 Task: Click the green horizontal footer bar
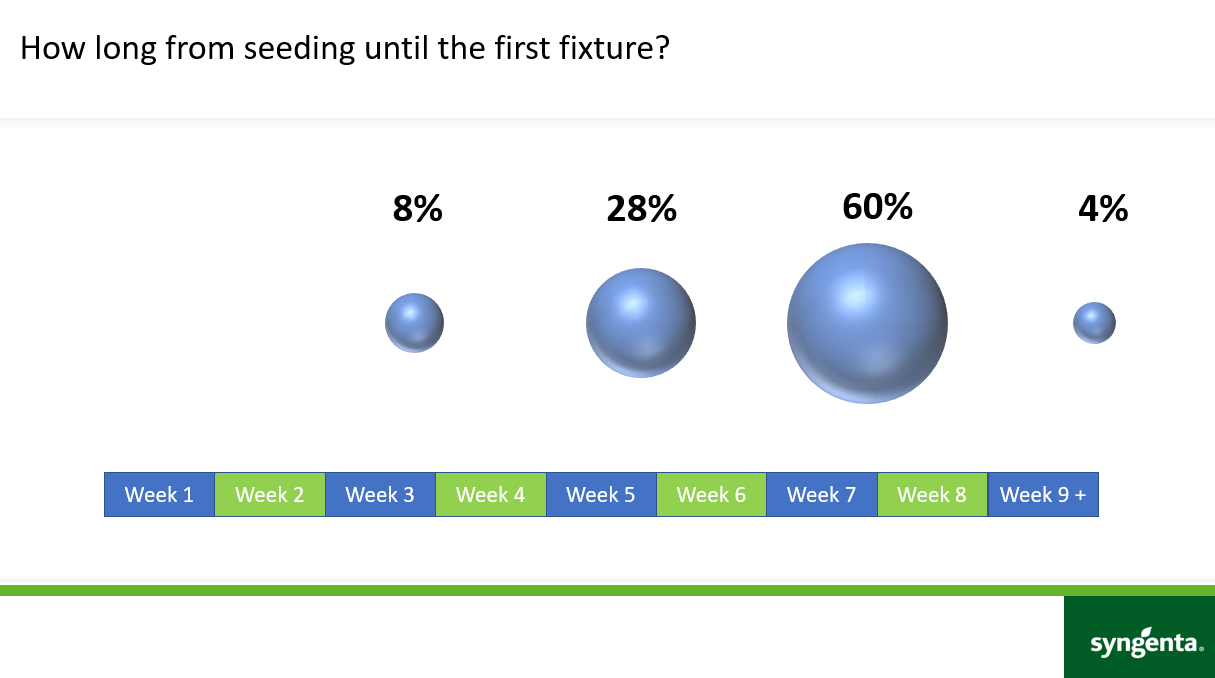click(x=530, y=590)
